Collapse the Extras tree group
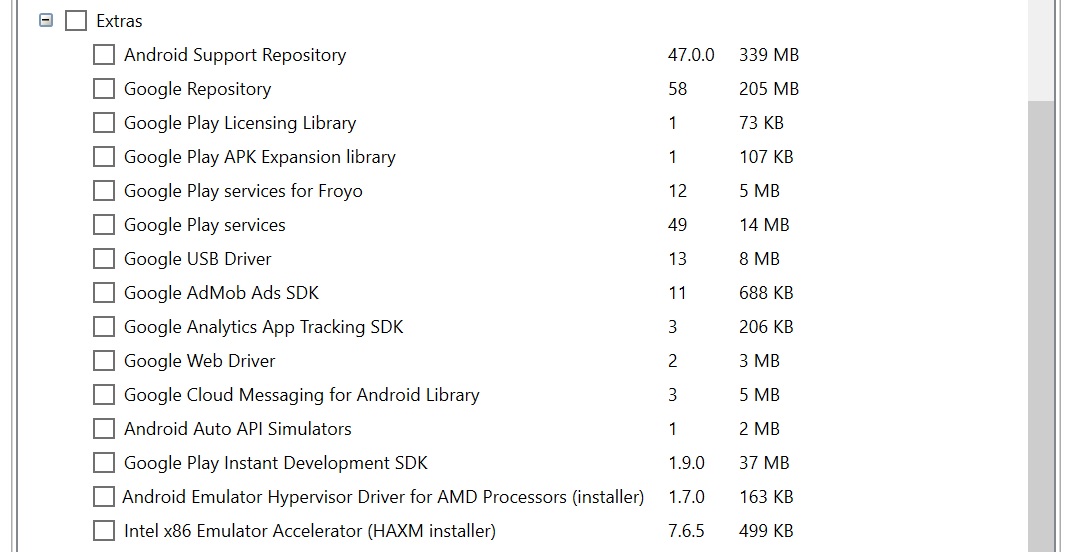This screenshot has height=552, width=1077. point(46,21)
